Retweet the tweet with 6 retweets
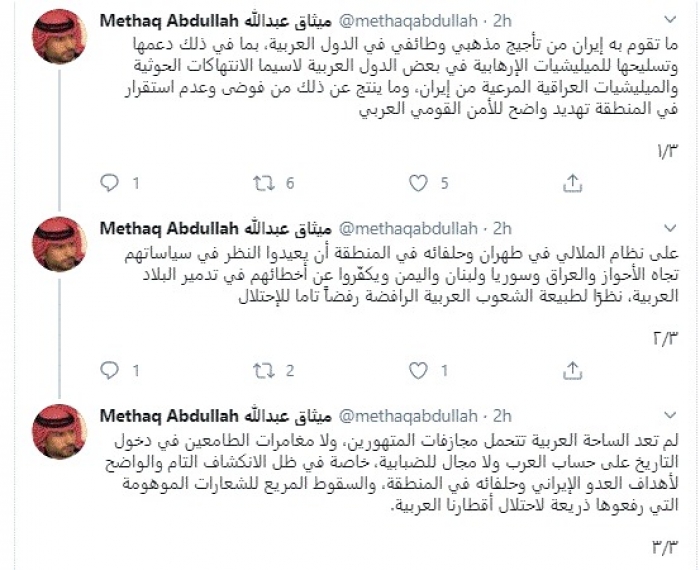The height and width of the screenshot is (570, 700). 265,182
